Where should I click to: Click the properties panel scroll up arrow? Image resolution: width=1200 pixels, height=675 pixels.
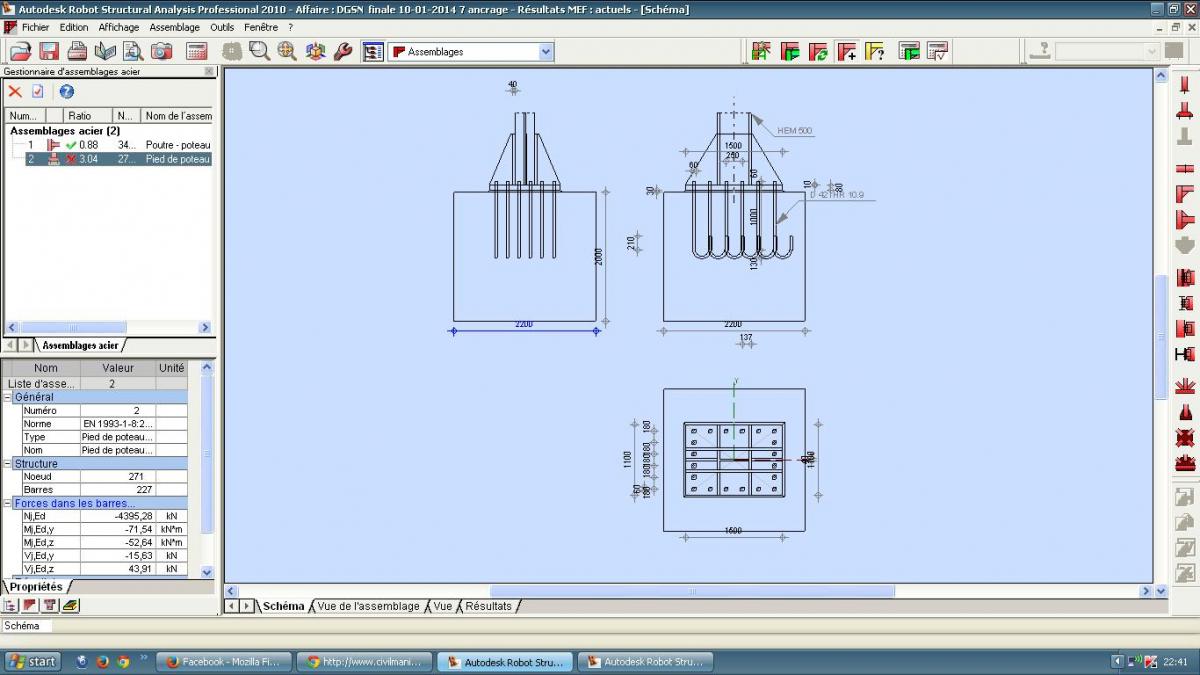[207, 368]
